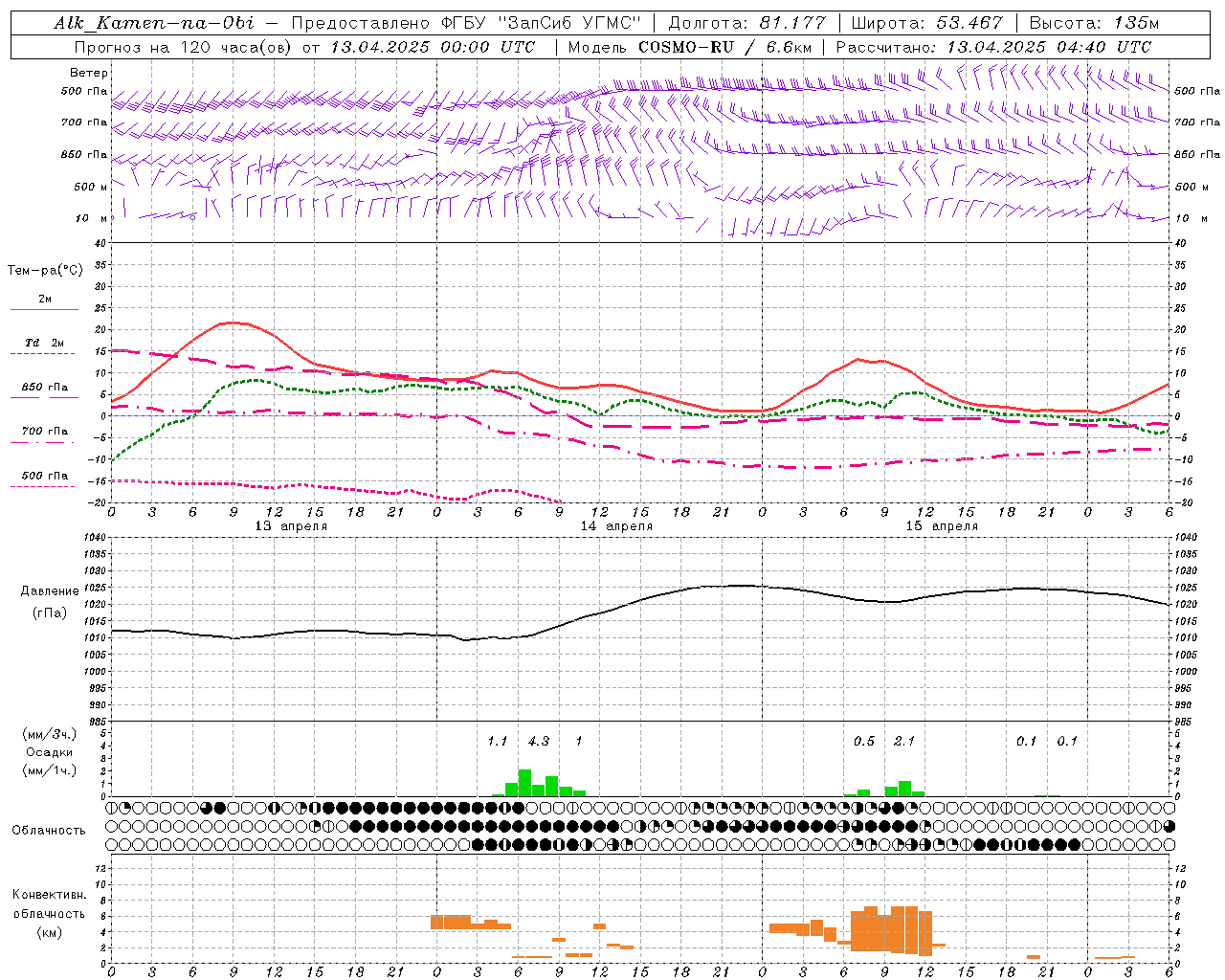Click the (км) unit under облачность
The height and width of the screenshot is (980, 1225).
50,932
